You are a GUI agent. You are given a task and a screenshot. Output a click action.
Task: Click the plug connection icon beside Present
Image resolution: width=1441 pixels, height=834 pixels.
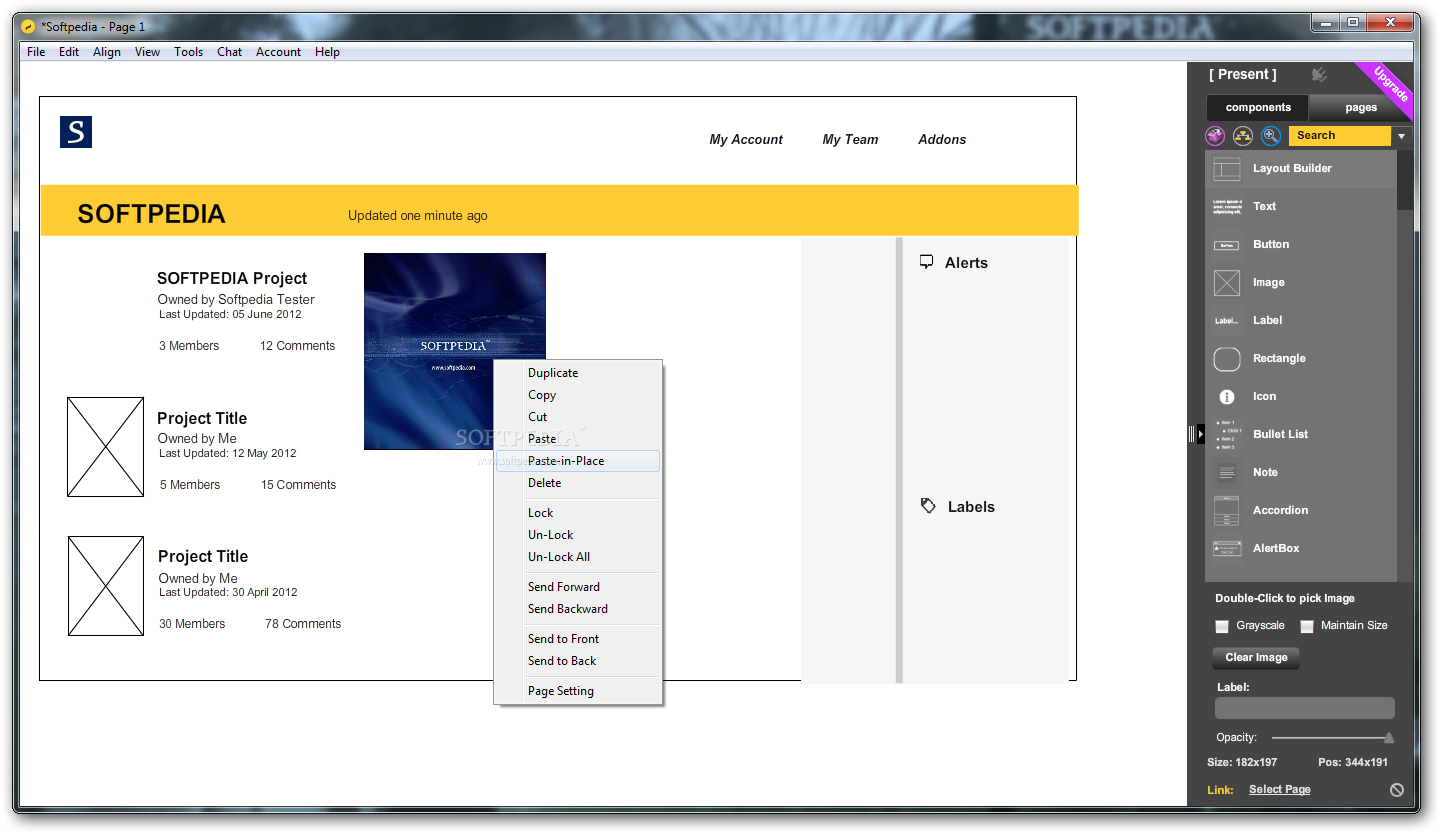click(x=1320, y=75)
